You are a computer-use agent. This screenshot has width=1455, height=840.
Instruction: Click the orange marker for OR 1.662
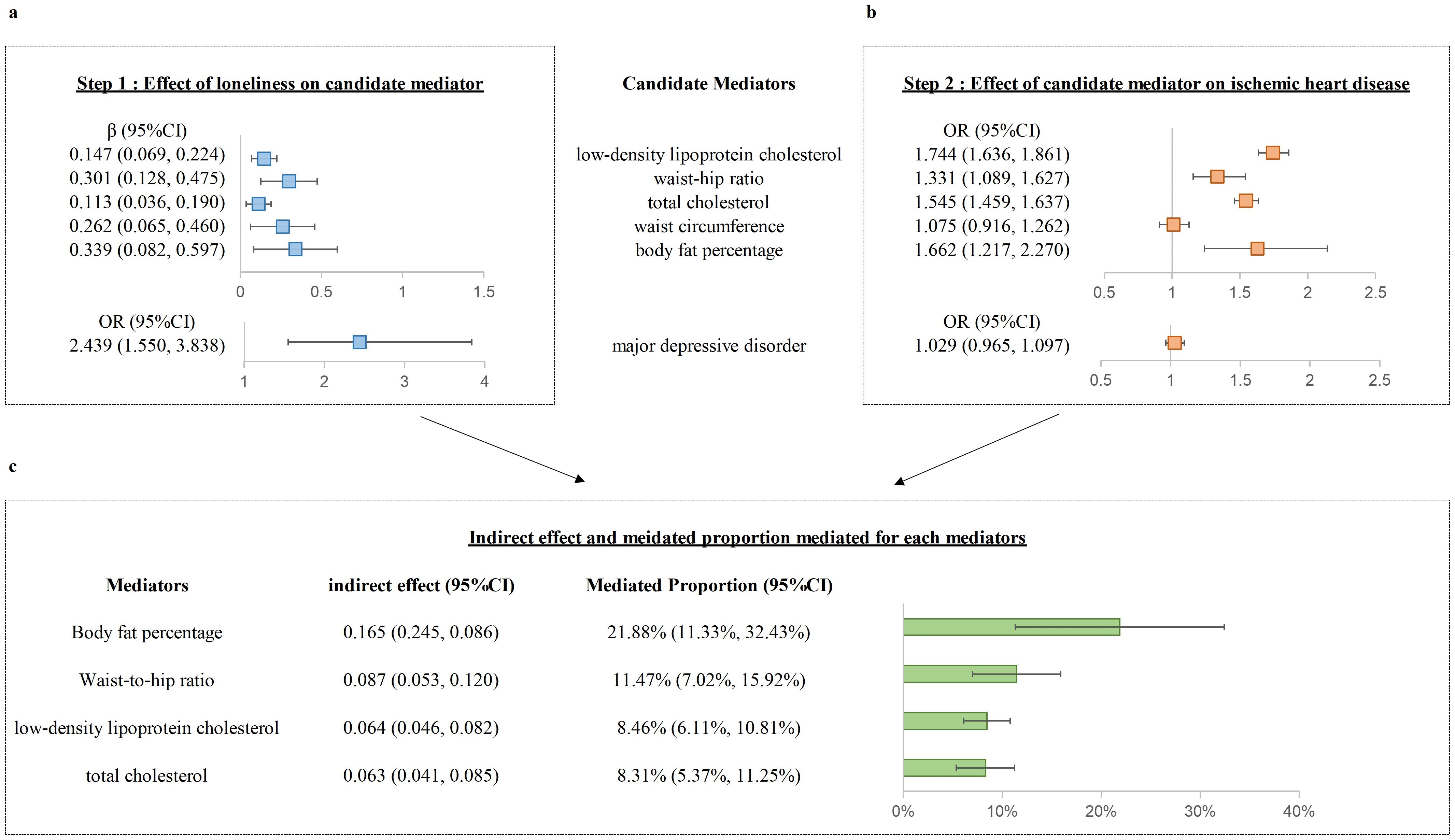point(1257,248)
